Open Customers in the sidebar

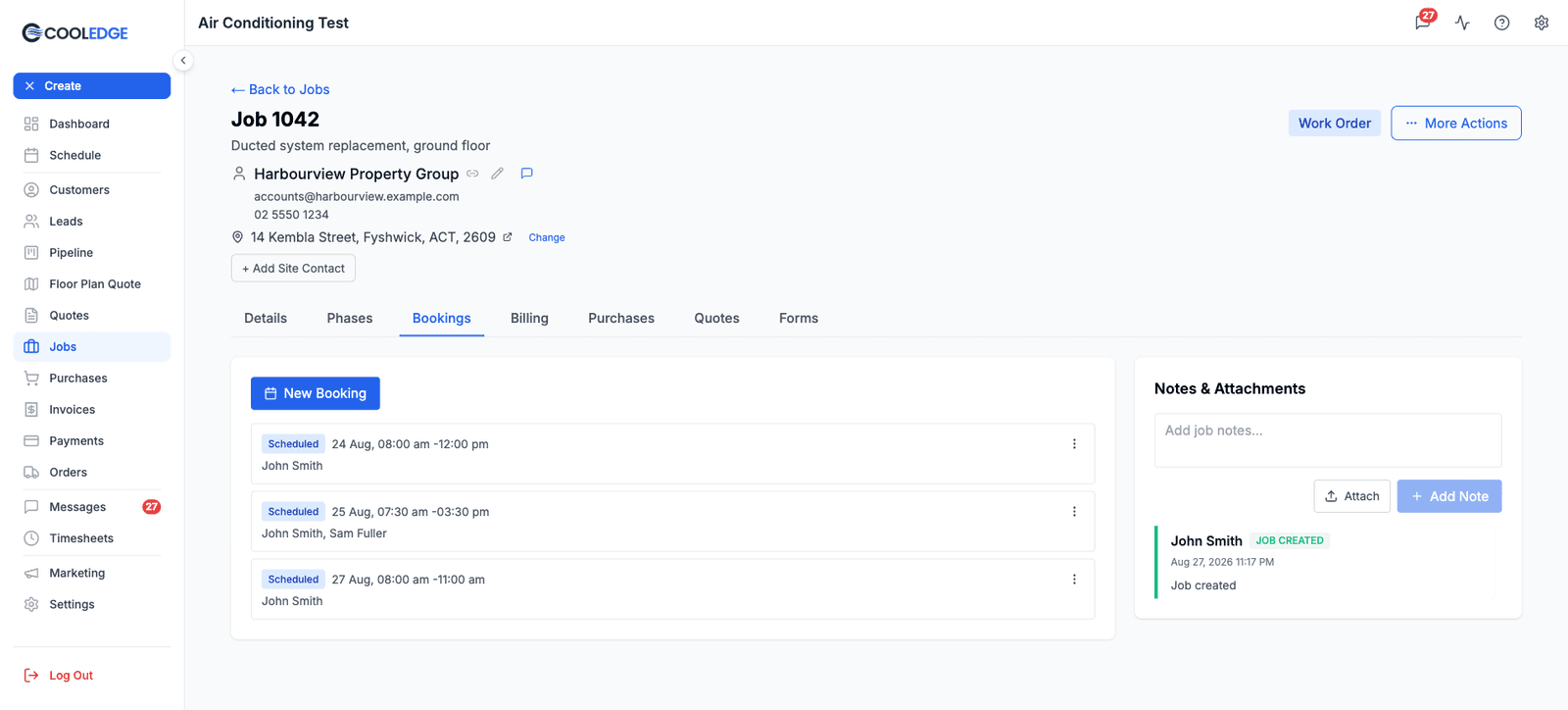(x=92, y=190)
